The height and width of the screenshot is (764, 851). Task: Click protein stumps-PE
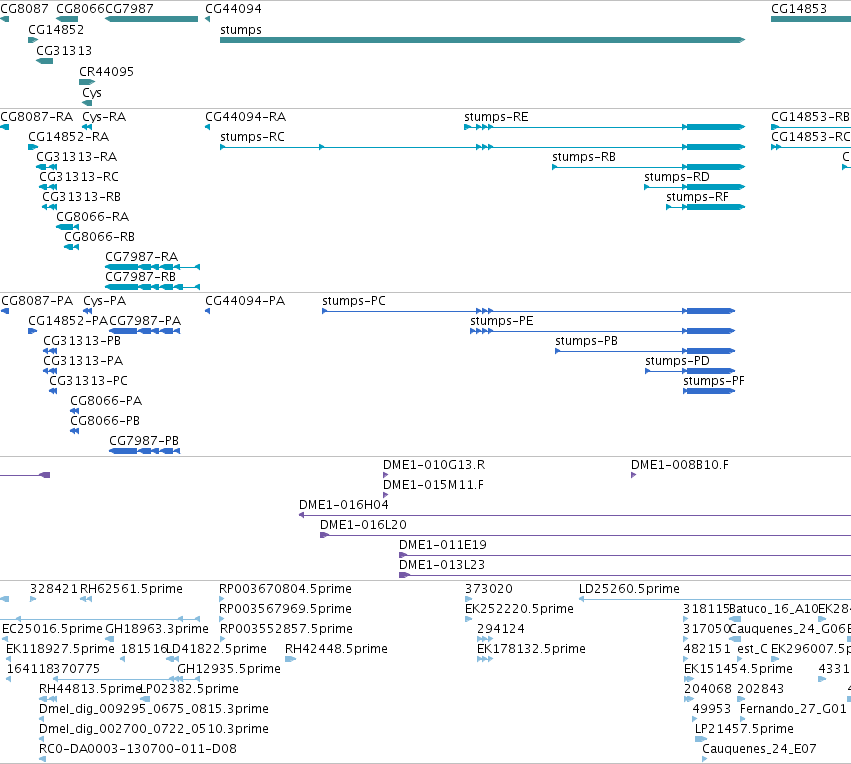point(603,331)
